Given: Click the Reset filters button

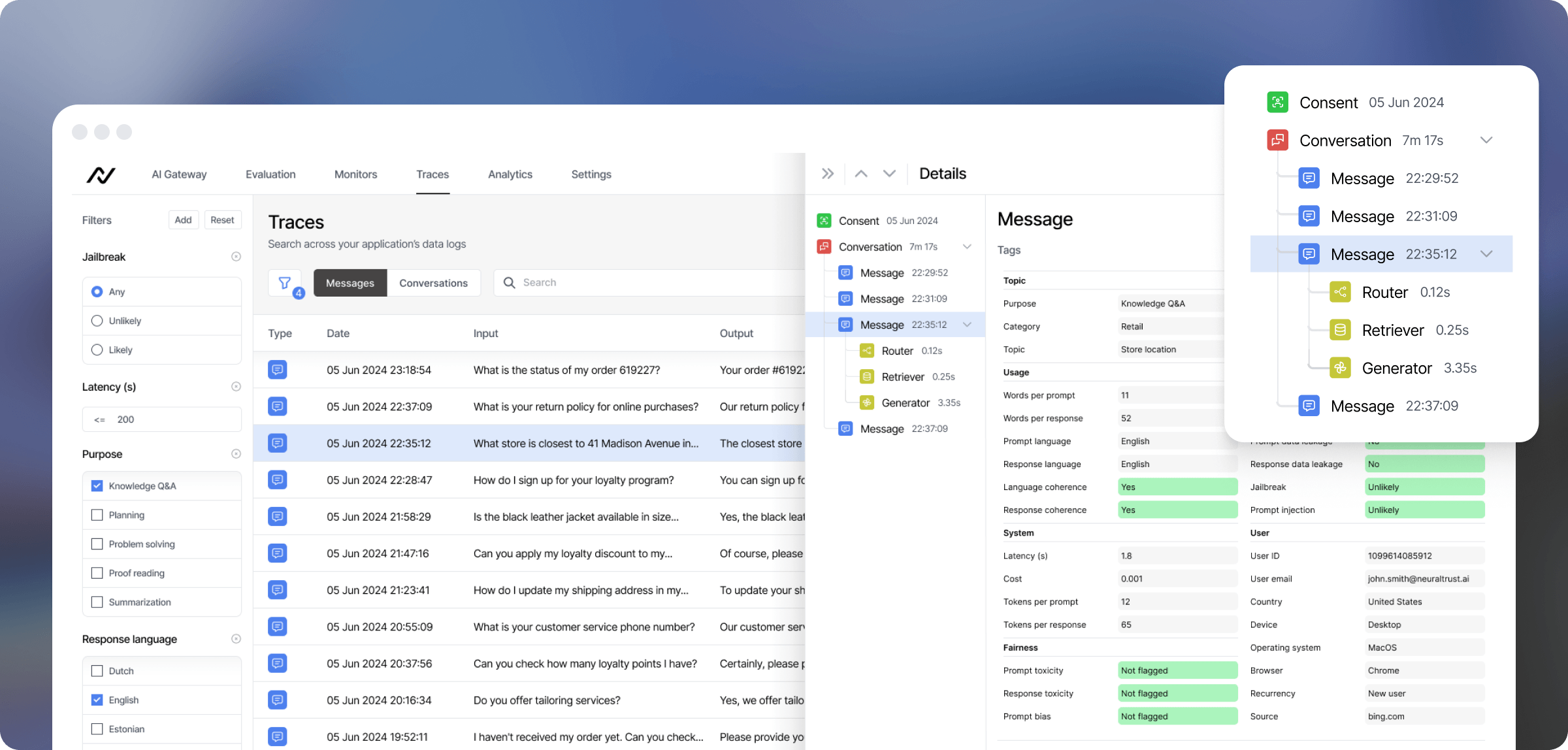Looking at the screenshot, I should [x=222, y=220].
